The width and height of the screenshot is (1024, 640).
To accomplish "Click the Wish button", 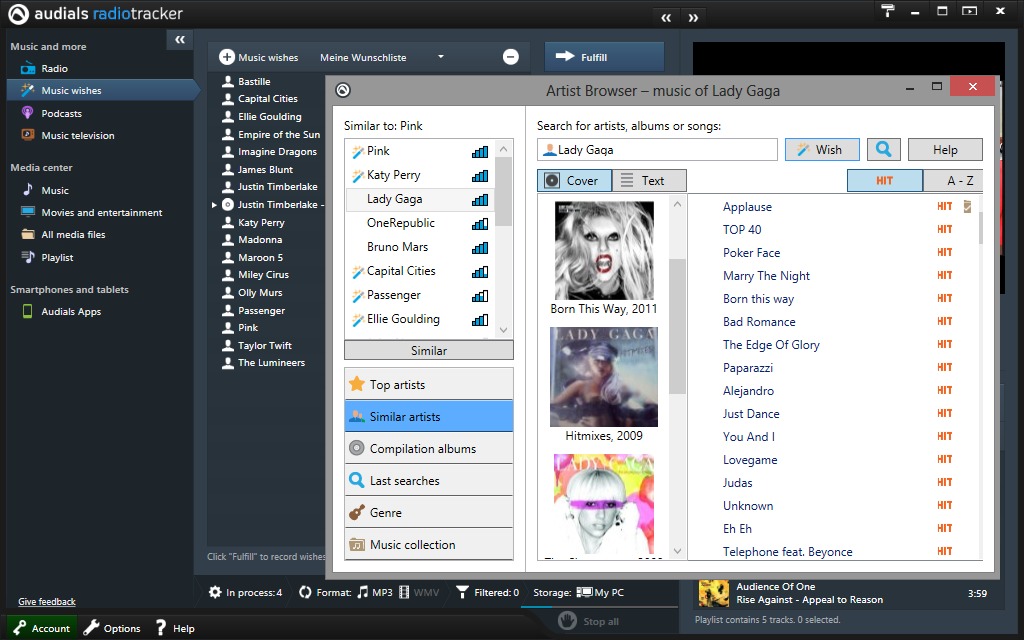I will click(822, 150).
